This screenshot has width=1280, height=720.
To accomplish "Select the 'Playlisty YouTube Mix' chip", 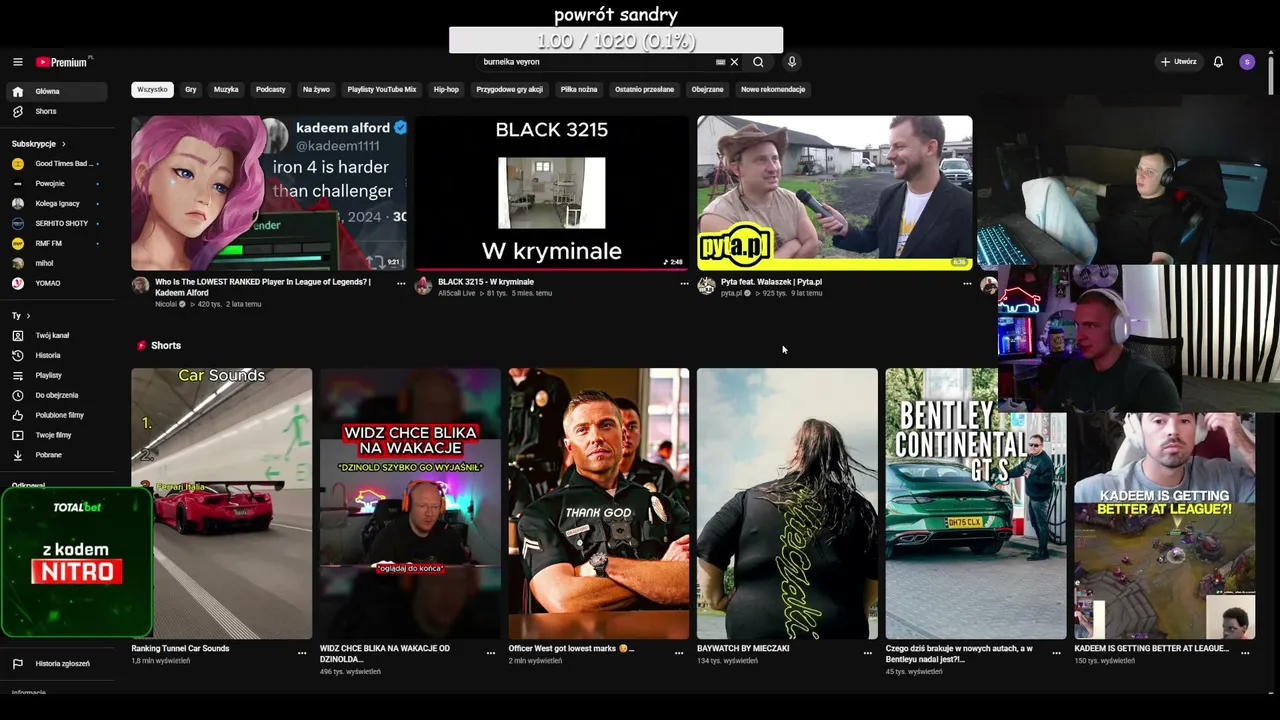I will tap(382, 90).
